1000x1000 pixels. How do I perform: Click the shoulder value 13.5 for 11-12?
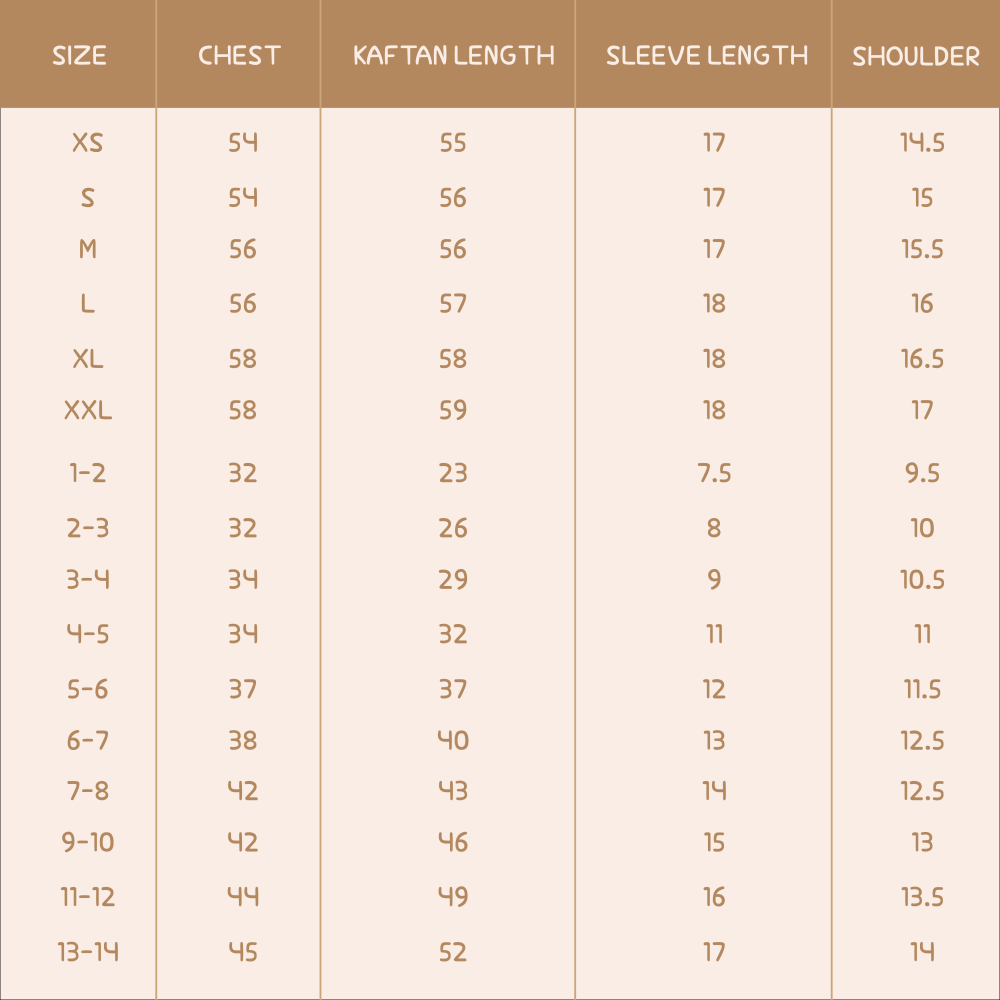922,897
